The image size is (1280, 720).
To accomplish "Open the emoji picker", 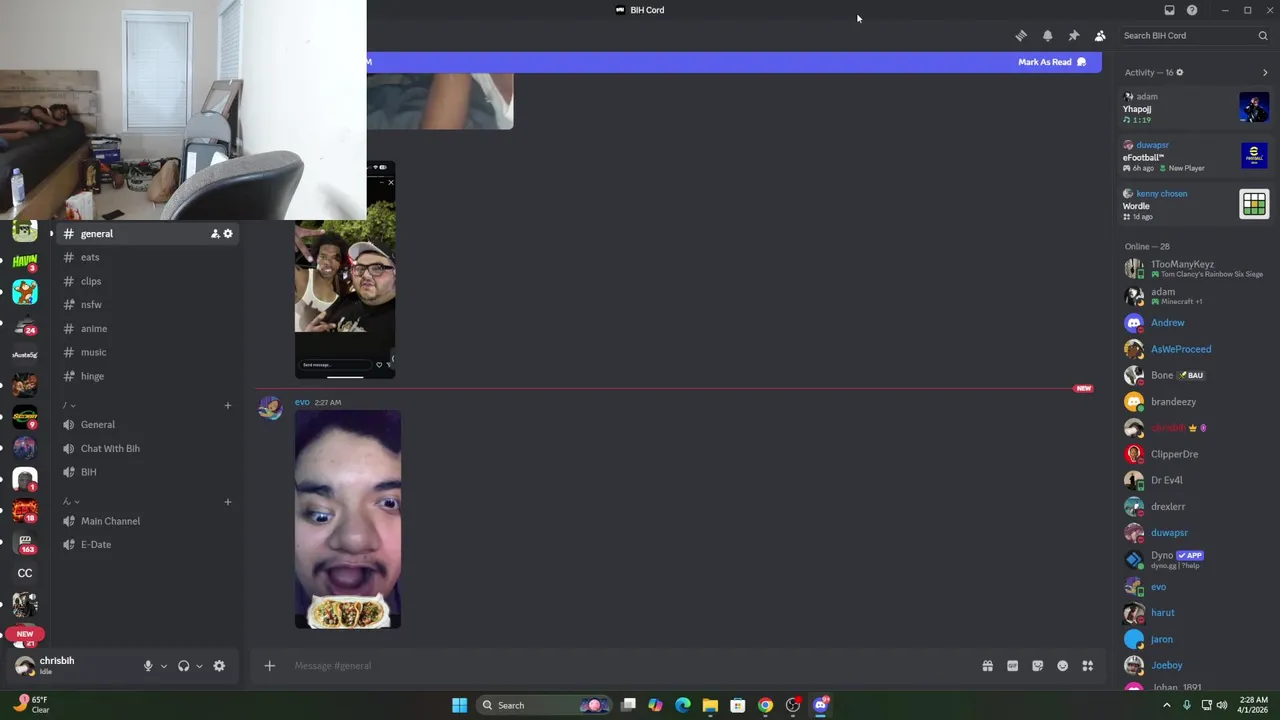I will click(x=1062, y=666).
